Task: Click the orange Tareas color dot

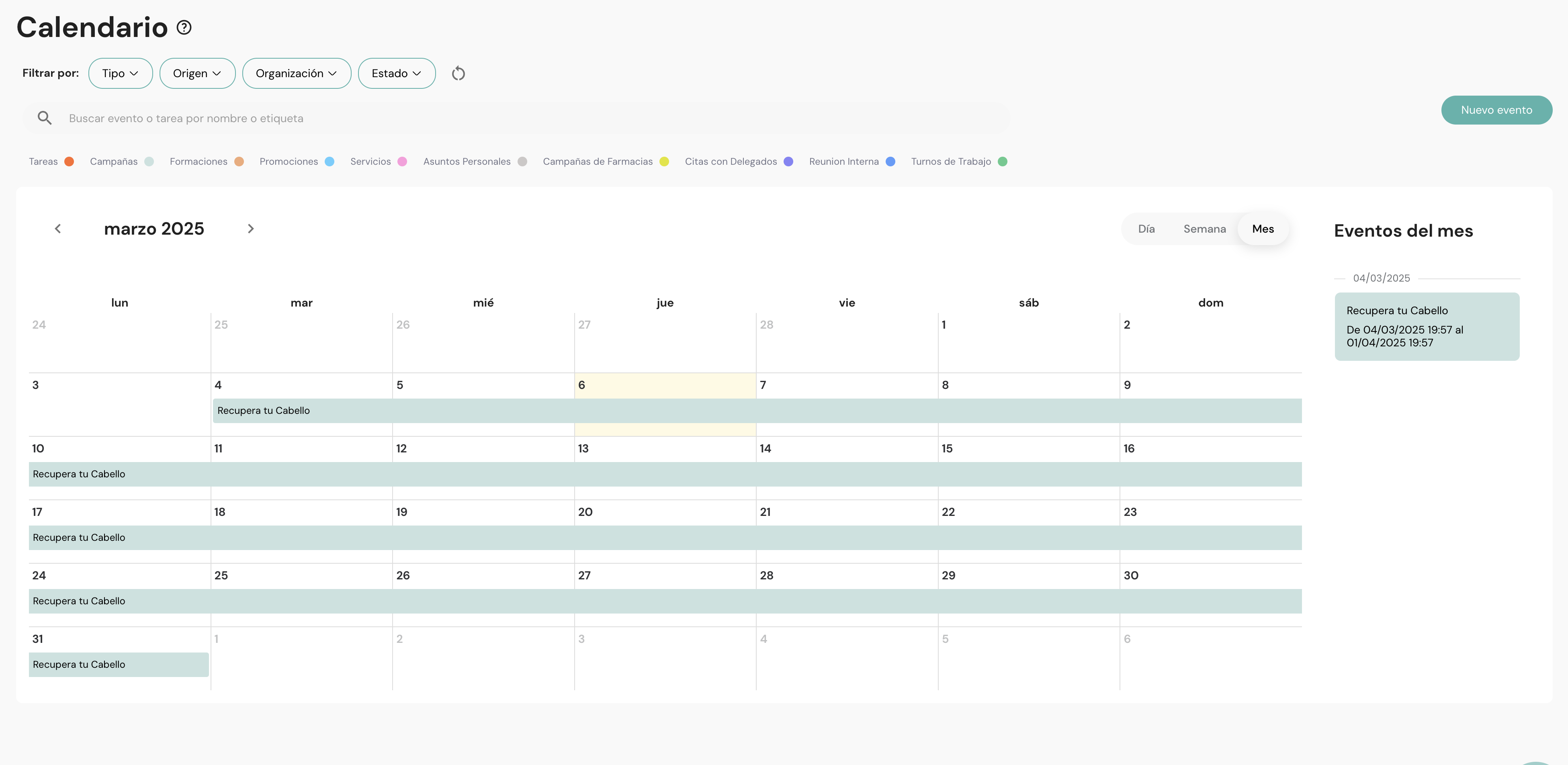Action: pos(70,161)
